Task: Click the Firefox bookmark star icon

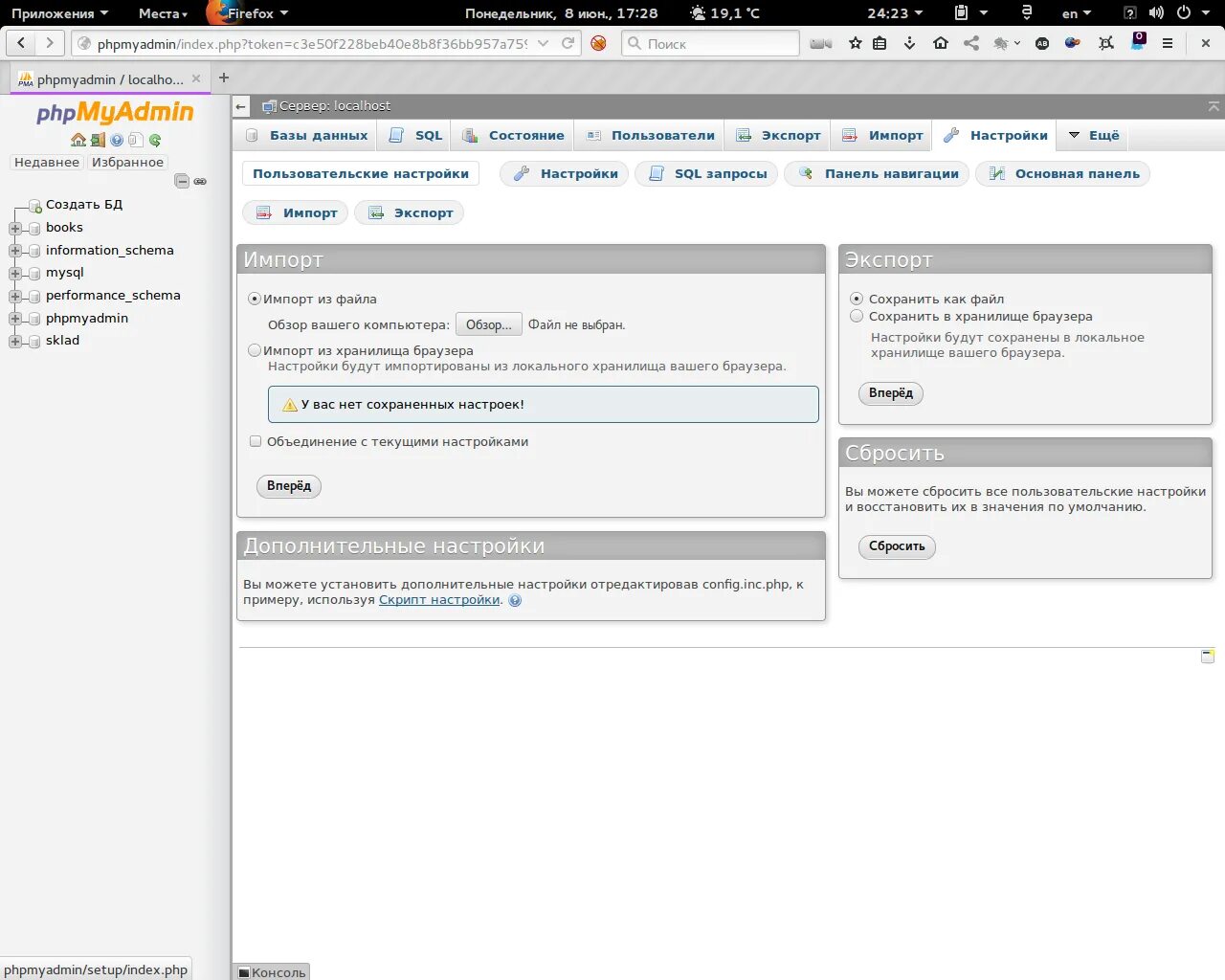Action: pos(856,43)
